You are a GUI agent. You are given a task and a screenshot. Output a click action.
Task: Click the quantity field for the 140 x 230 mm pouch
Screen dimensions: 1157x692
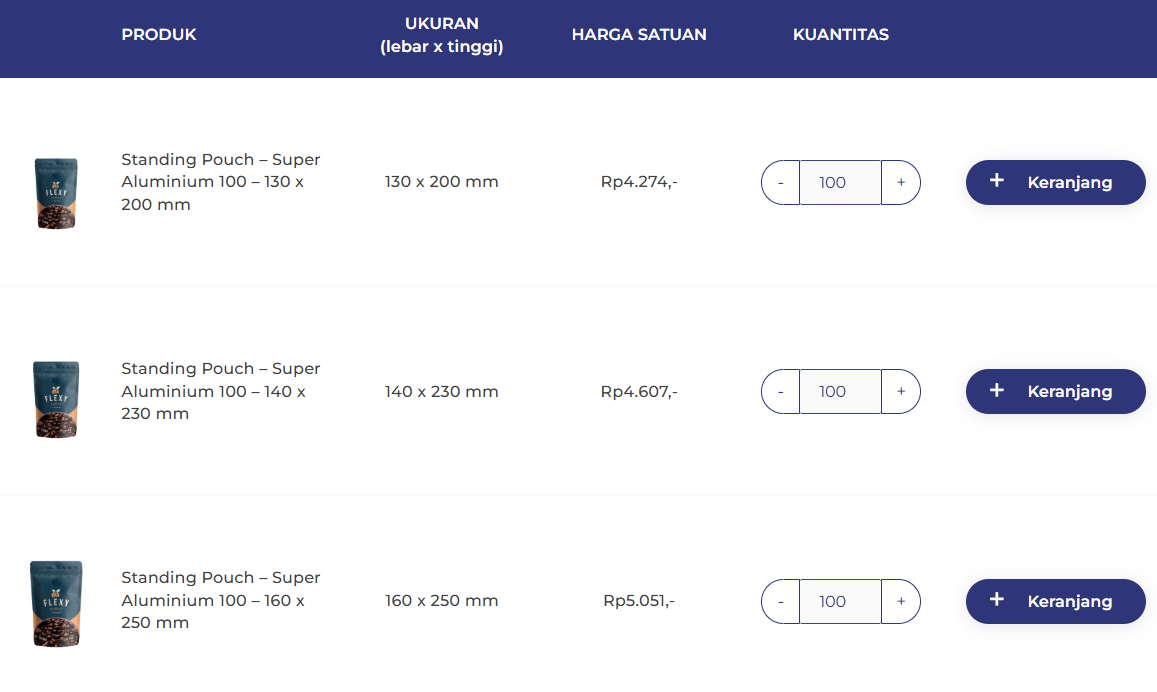(x=840, y=392)
